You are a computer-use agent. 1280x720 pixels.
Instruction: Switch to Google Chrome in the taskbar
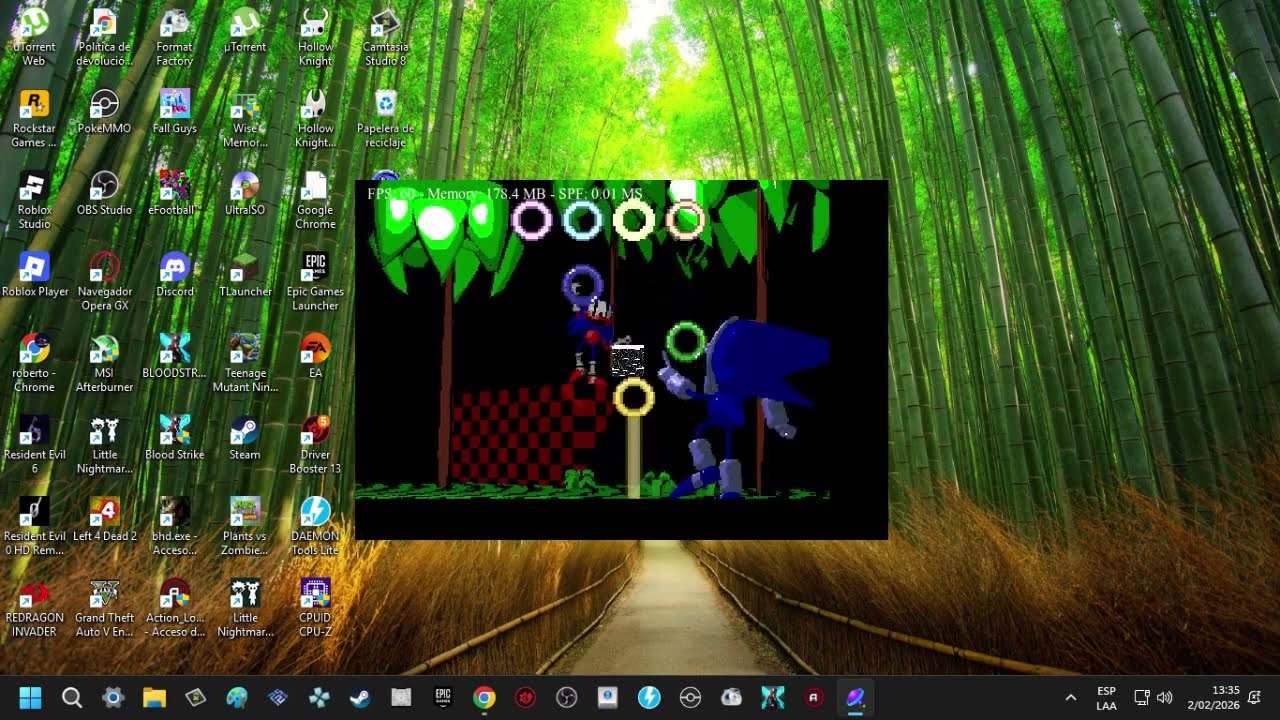click(484, 697)
